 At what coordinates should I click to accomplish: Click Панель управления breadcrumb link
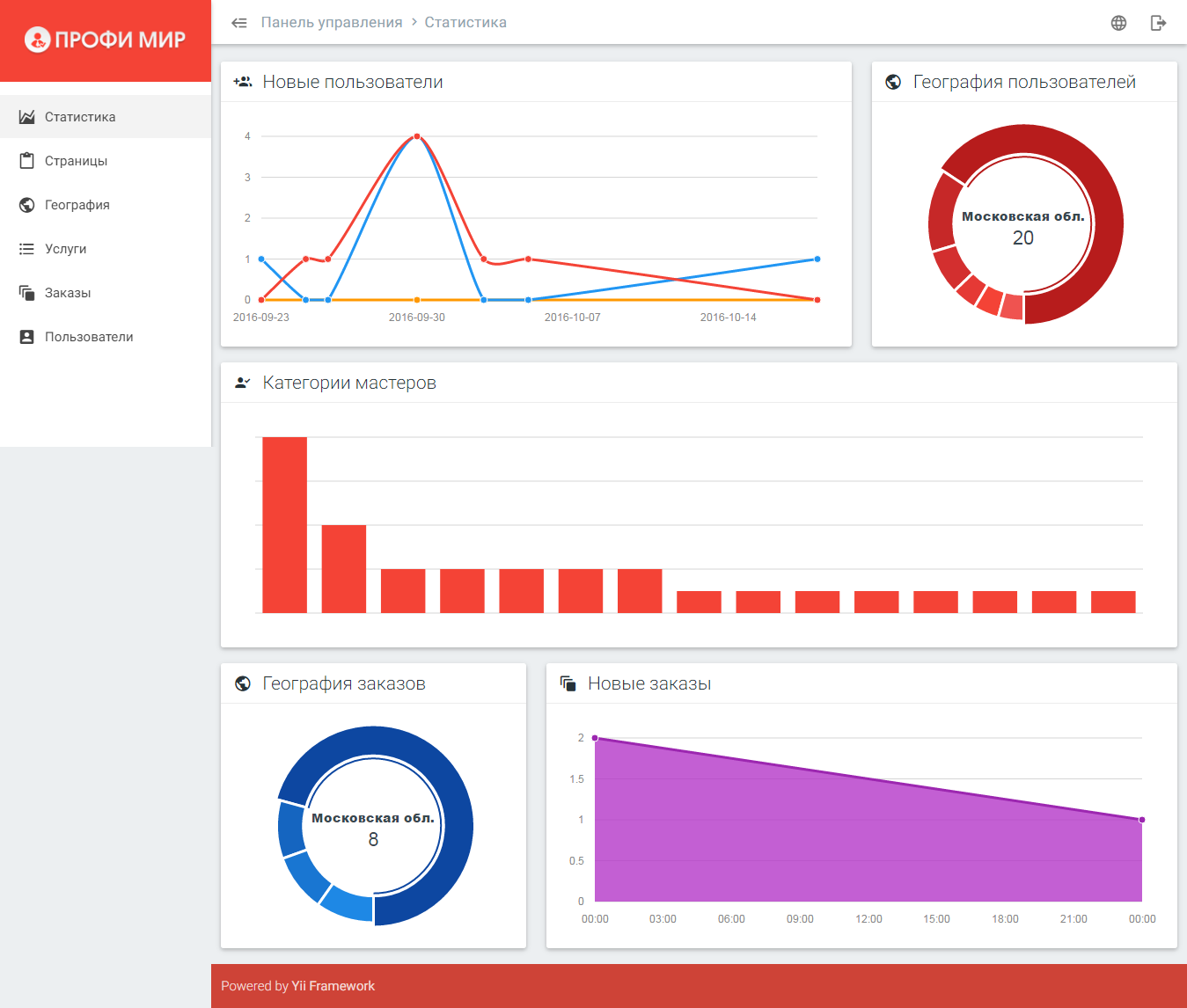[x=332, y=23]
